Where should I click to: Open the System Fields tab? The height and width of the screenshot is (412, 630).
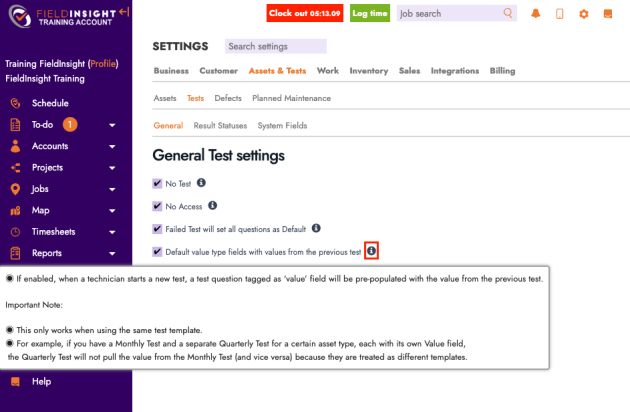pos(282,125)
